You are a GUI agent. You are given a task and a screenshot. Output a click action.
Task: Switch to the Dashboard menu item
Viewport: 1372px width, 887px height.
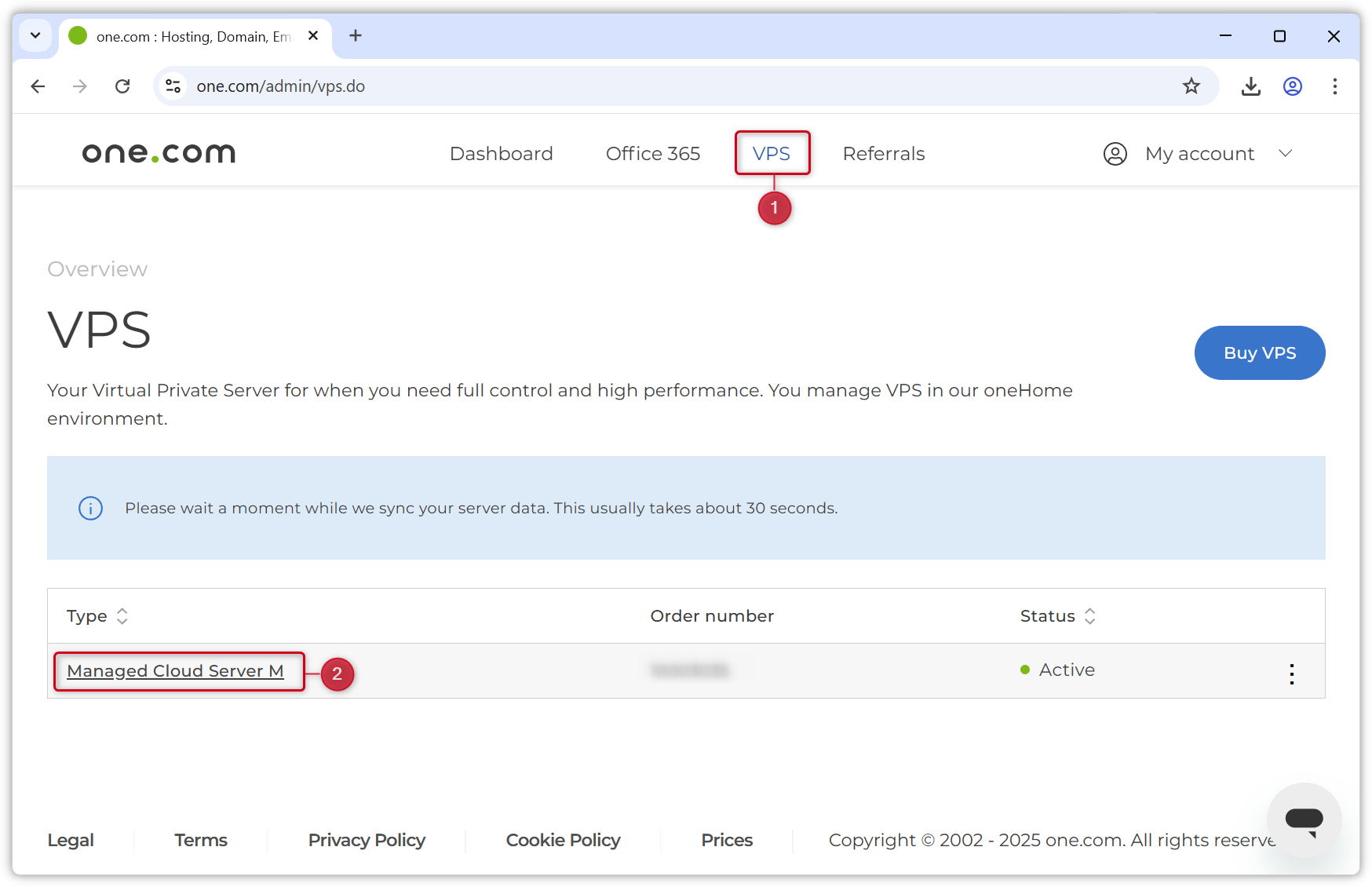[501, 154]
